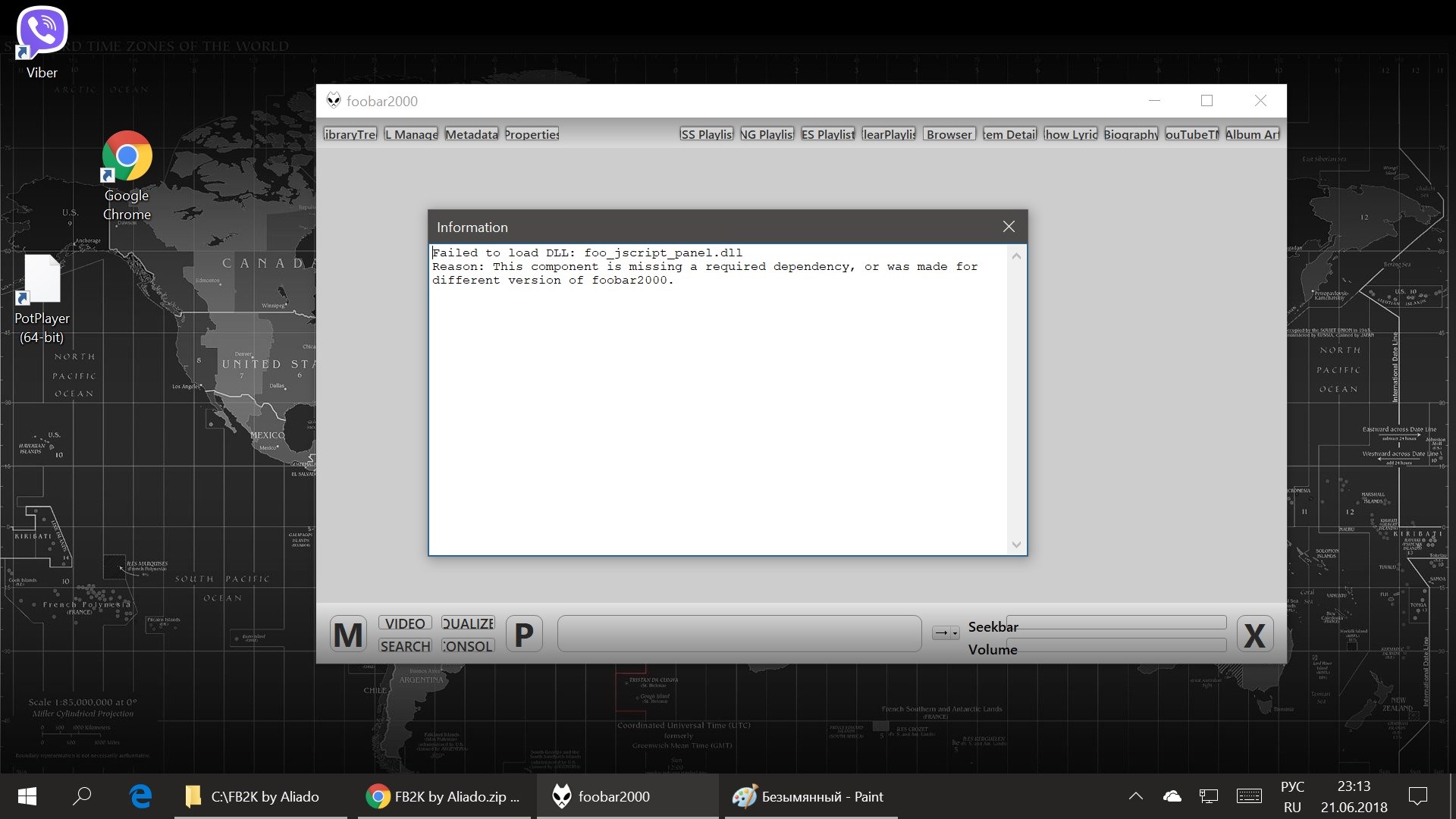Open OneDrive cloud tray icon
The height and width of the screenshot is (819, 1456).
(1172, 796)
